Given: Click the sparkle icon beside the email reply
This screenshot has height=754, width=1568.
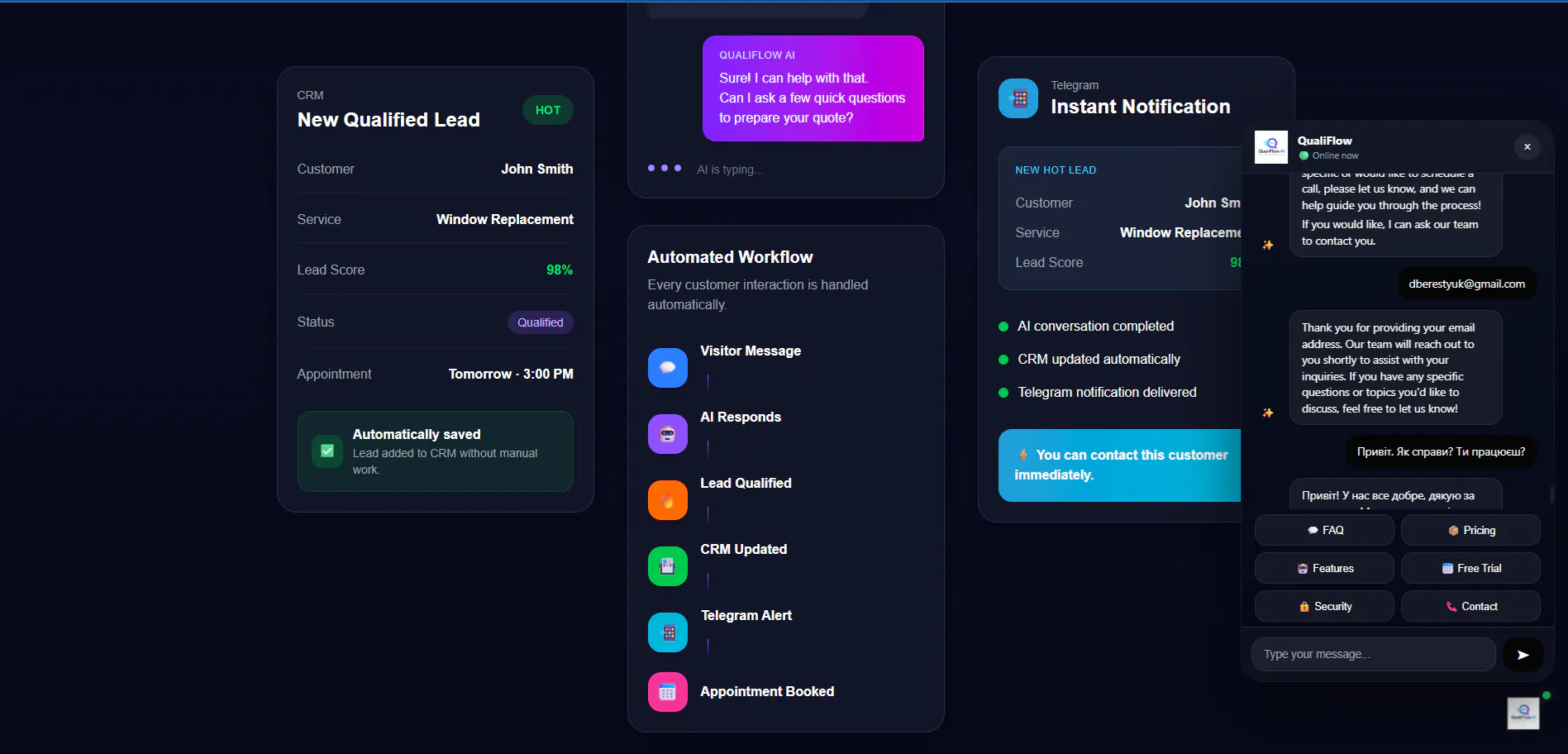Looking at the screenshot, I should click(x=1268, y=413).
